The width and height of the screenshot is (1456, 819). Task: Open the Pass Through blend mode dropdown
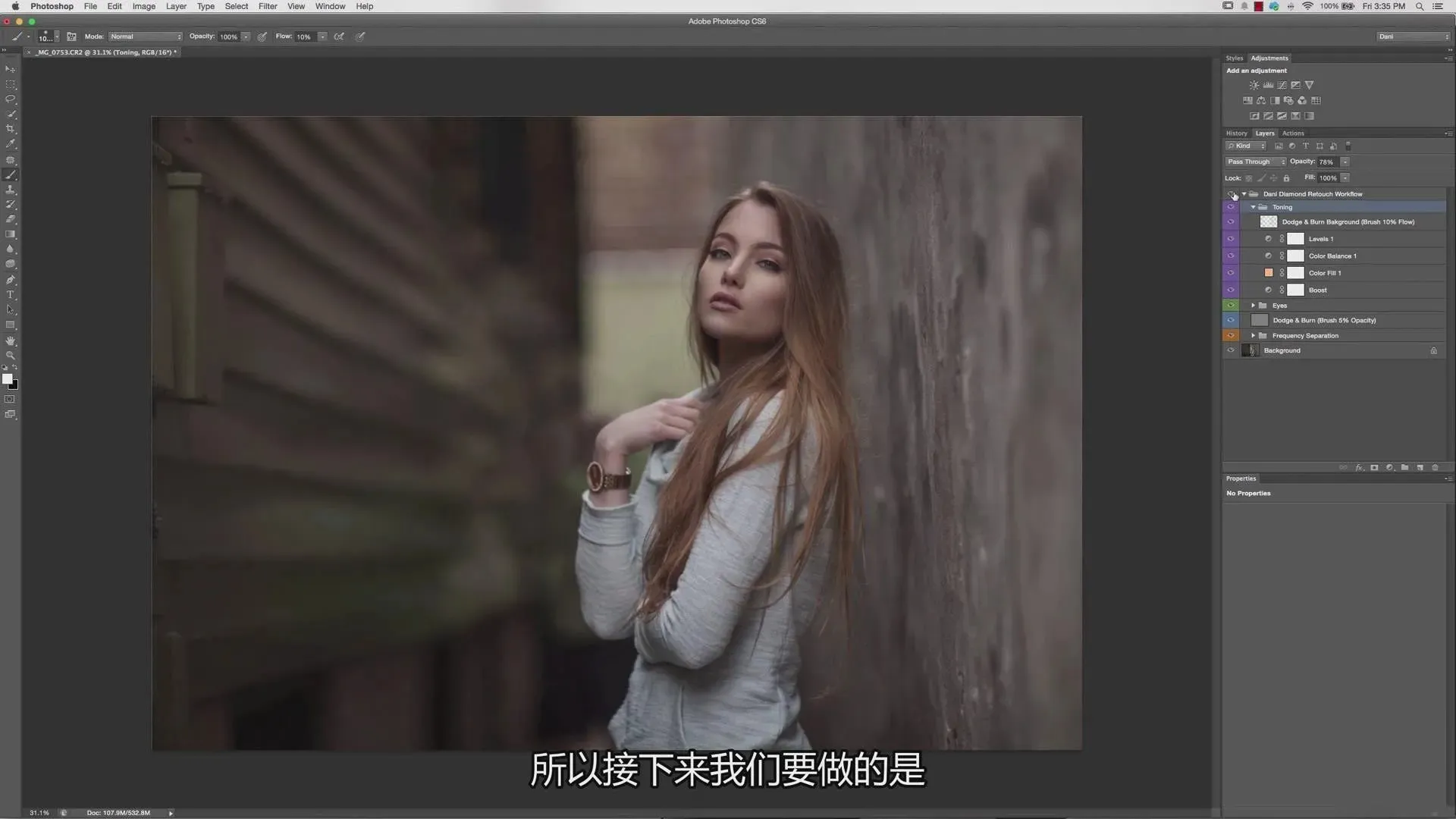point(1256,162)
